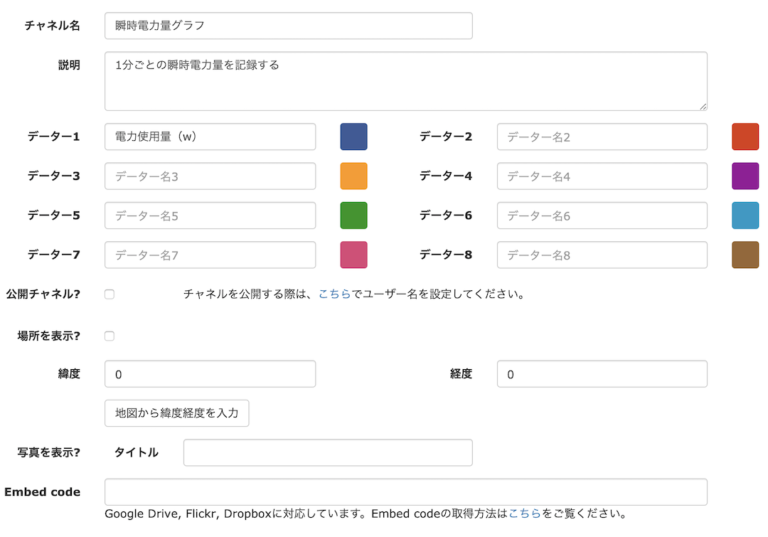Open the pink color swatch for データー7
Image resolution: width=768 pixels, height=537 pixels.
pyautogui.click(x=353, y=255)
